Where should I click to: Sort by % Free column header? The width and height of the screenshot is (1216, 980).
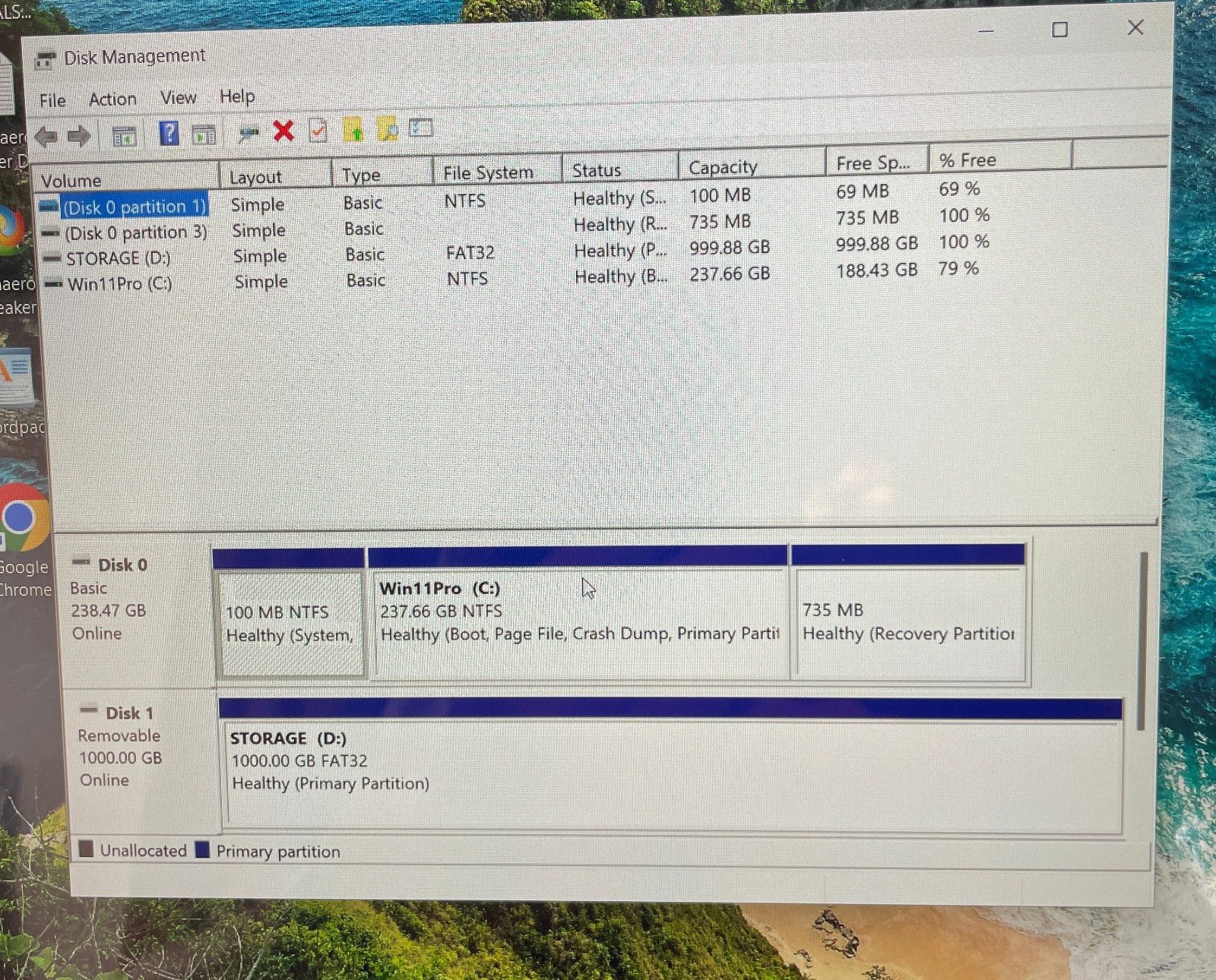pos(1001,158)
